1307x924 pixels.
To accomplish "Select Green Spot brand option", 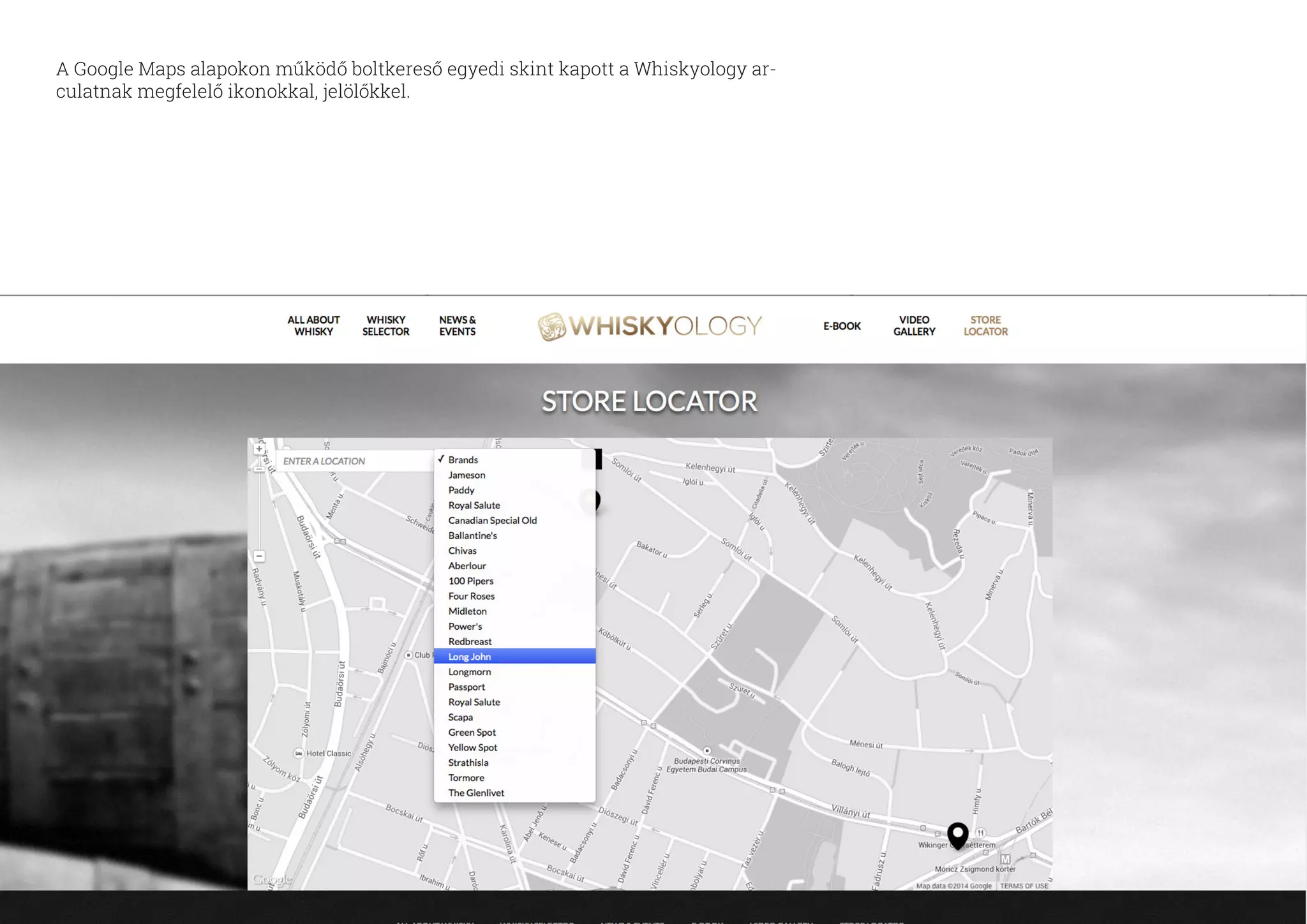I will [x=472, y=732].
